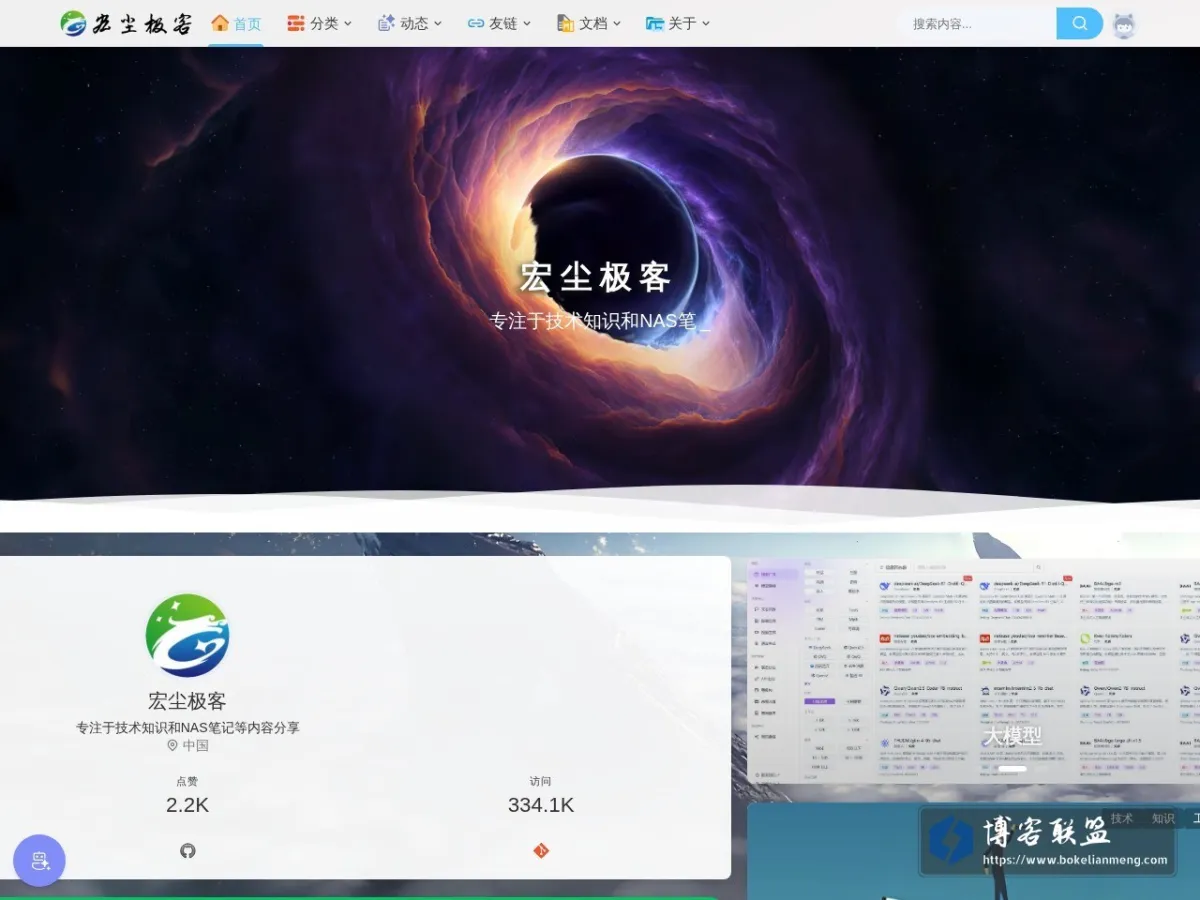Screen dimensions: 1200x900
Task: Click the 中国 location pin icon
Action: click(x=172, y=745)
